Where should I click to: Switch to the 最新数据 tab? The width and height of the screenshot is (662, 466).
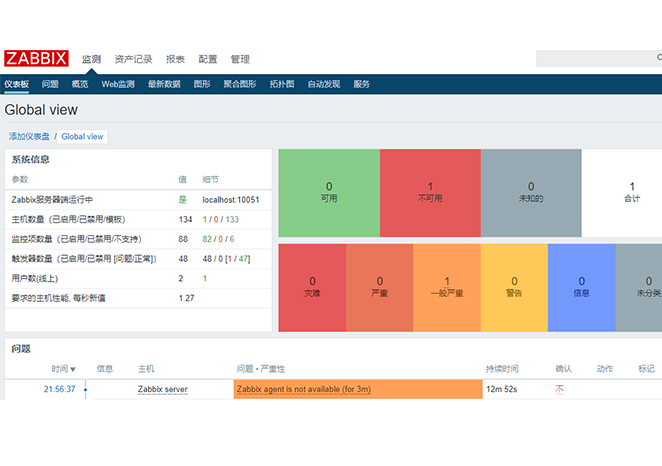[164, 84]
